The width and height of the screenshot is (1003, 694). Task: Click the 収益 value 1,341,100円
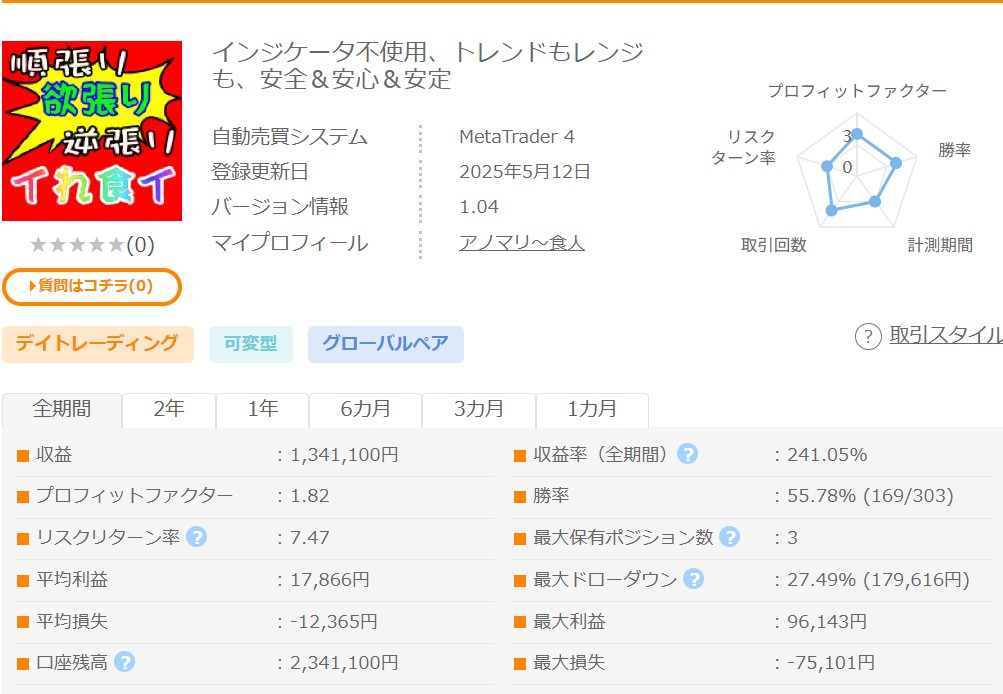pos(344,455)
